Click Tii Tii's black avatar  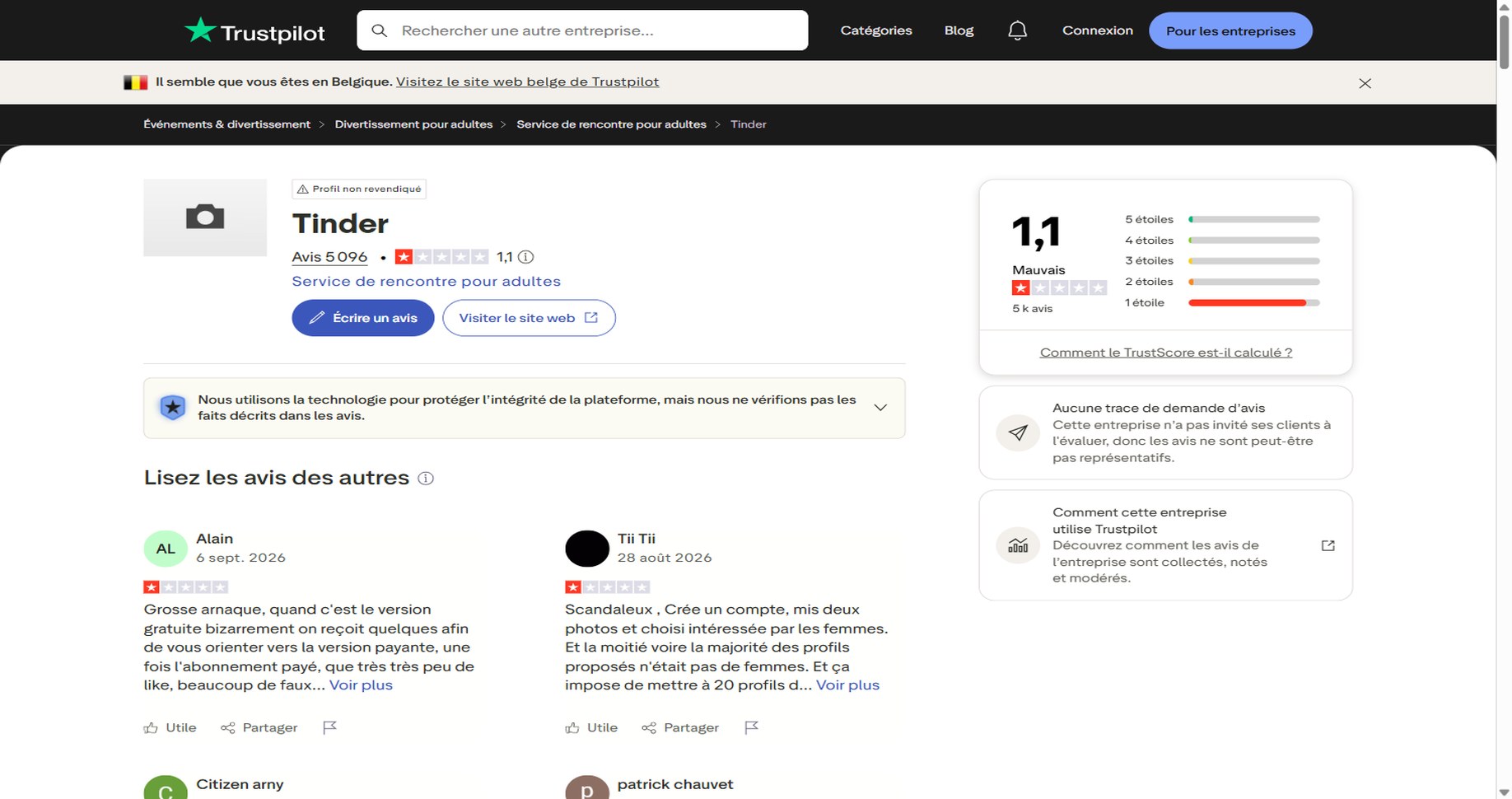[587, 549]
